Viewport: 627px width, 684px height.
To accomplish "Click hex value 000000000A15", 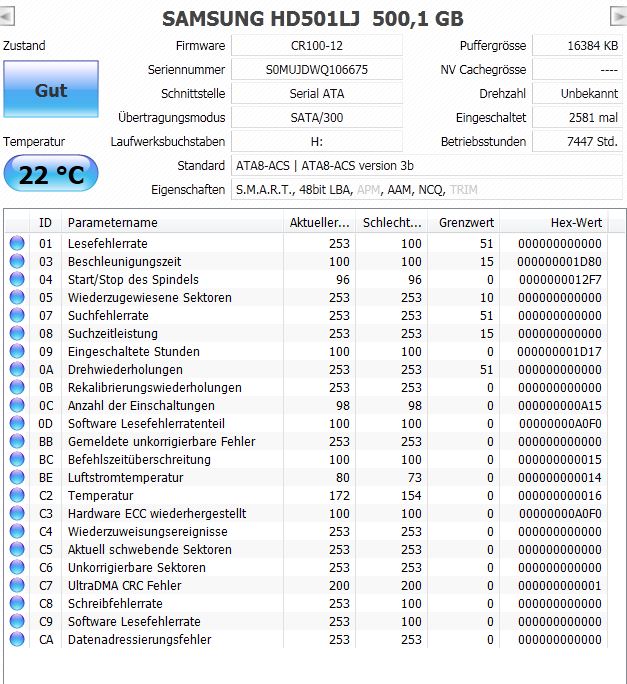I will [560, 406].
